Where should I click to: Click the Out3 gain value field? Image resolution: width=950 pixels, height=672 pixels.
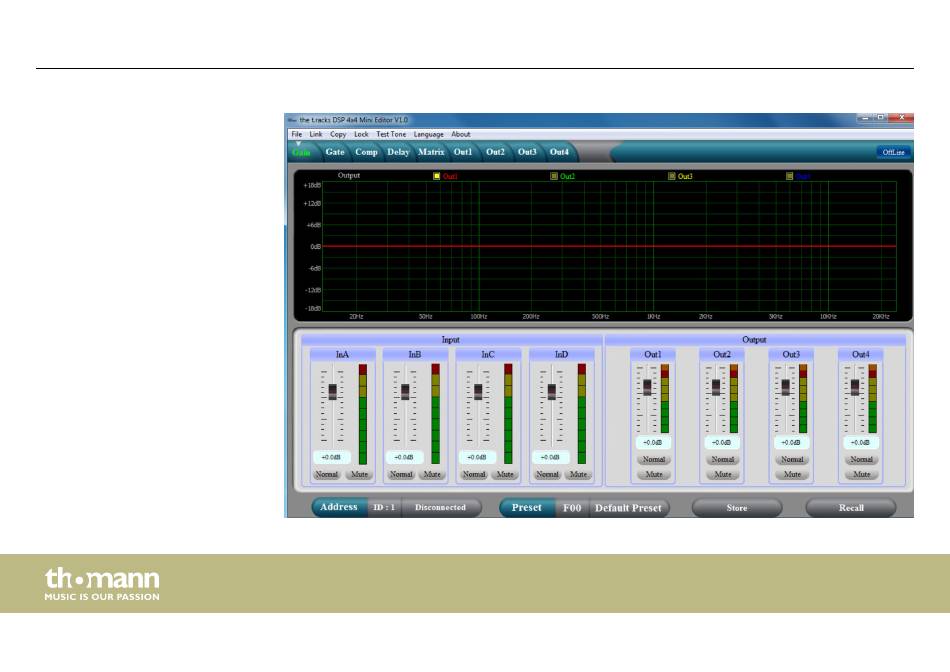[x=791, y=443]
